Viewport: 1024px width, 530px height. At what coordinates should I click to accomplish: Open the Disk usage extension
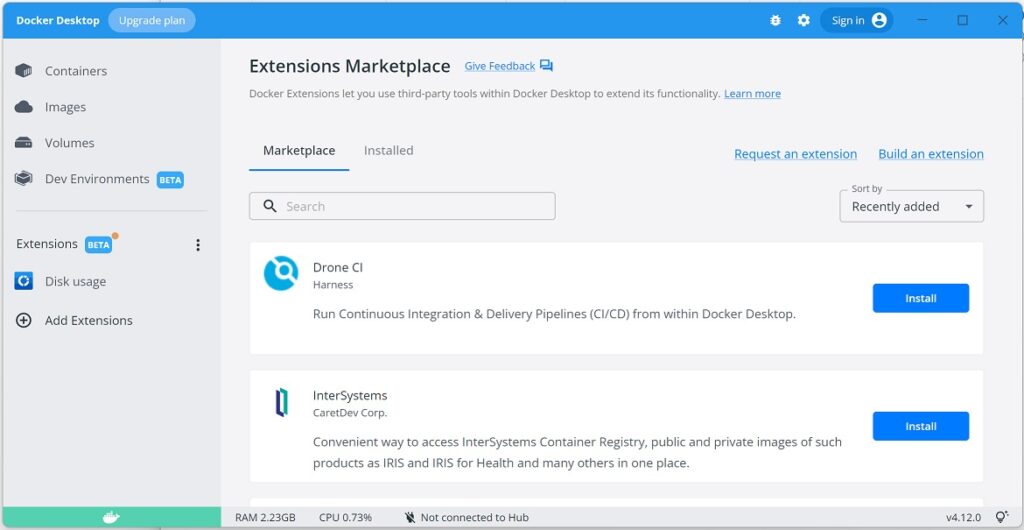[75, 281]
